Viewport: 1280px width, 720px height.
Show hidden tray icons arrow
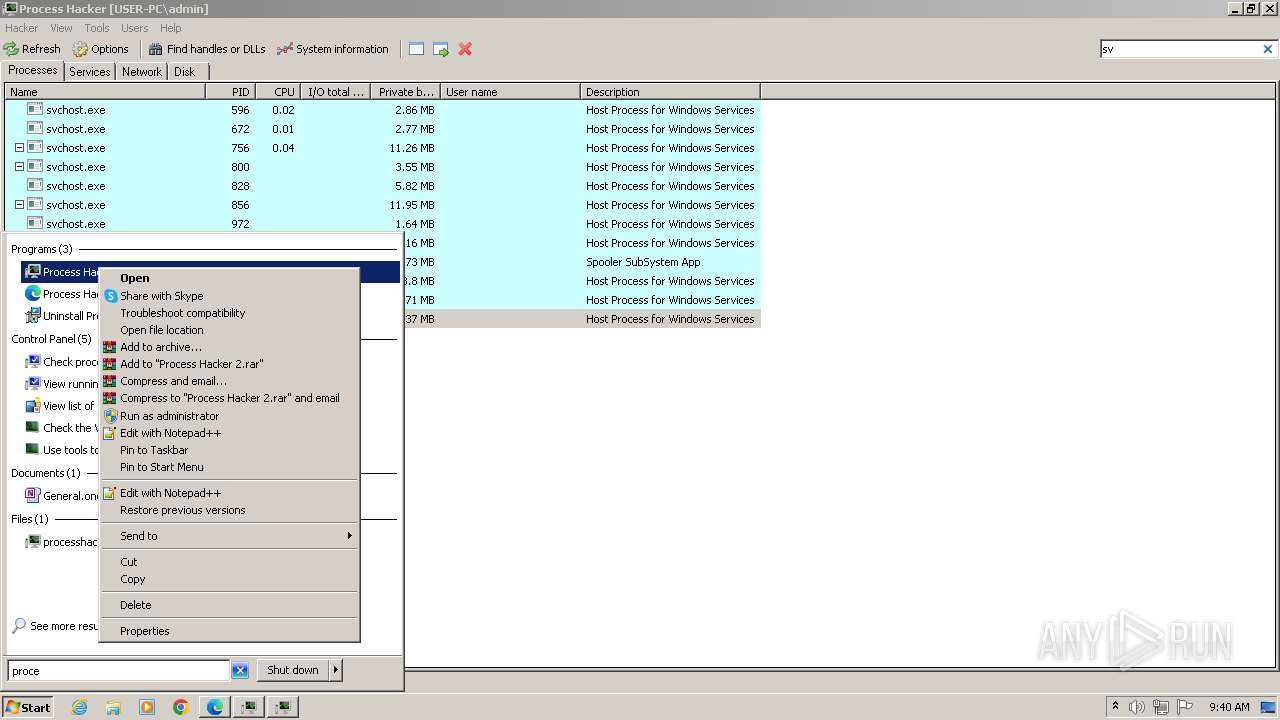pos(1115,707)
